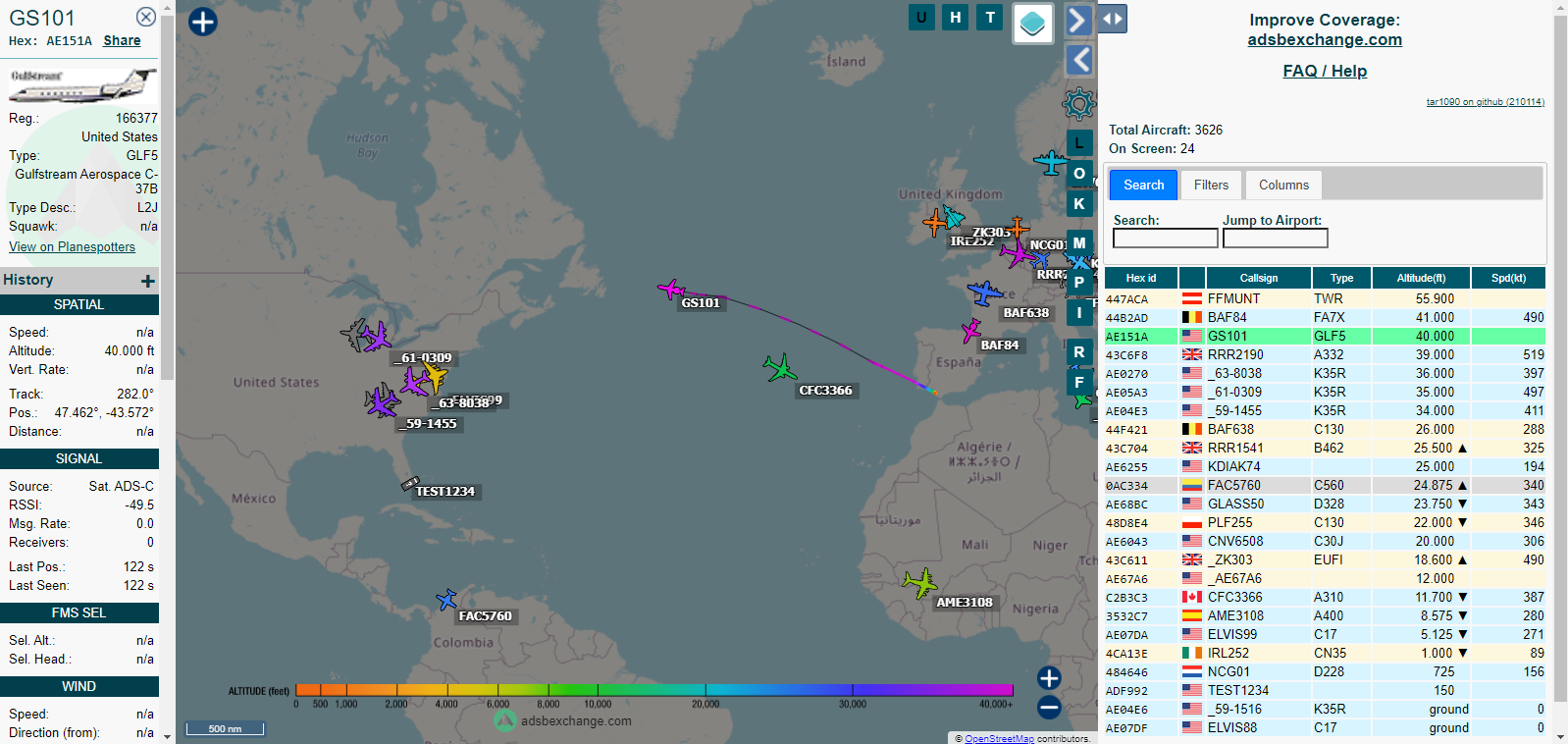Select the RRR2190 row in aircraft table
This screenshot has height=744, width=1568.
(1325, 354)
